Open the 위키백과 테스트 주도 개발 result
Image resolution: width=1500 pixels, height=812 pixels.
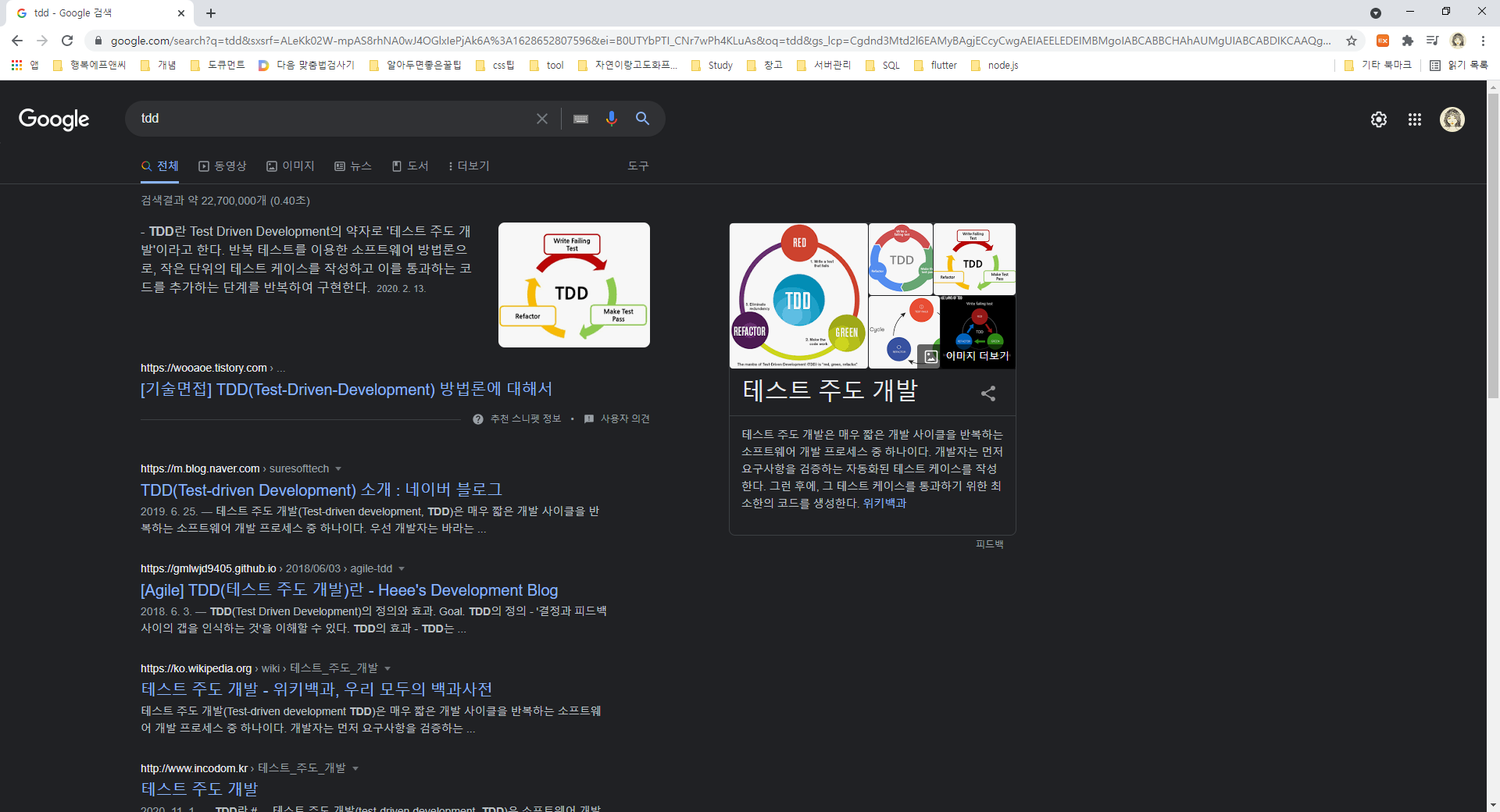(316, 689)
